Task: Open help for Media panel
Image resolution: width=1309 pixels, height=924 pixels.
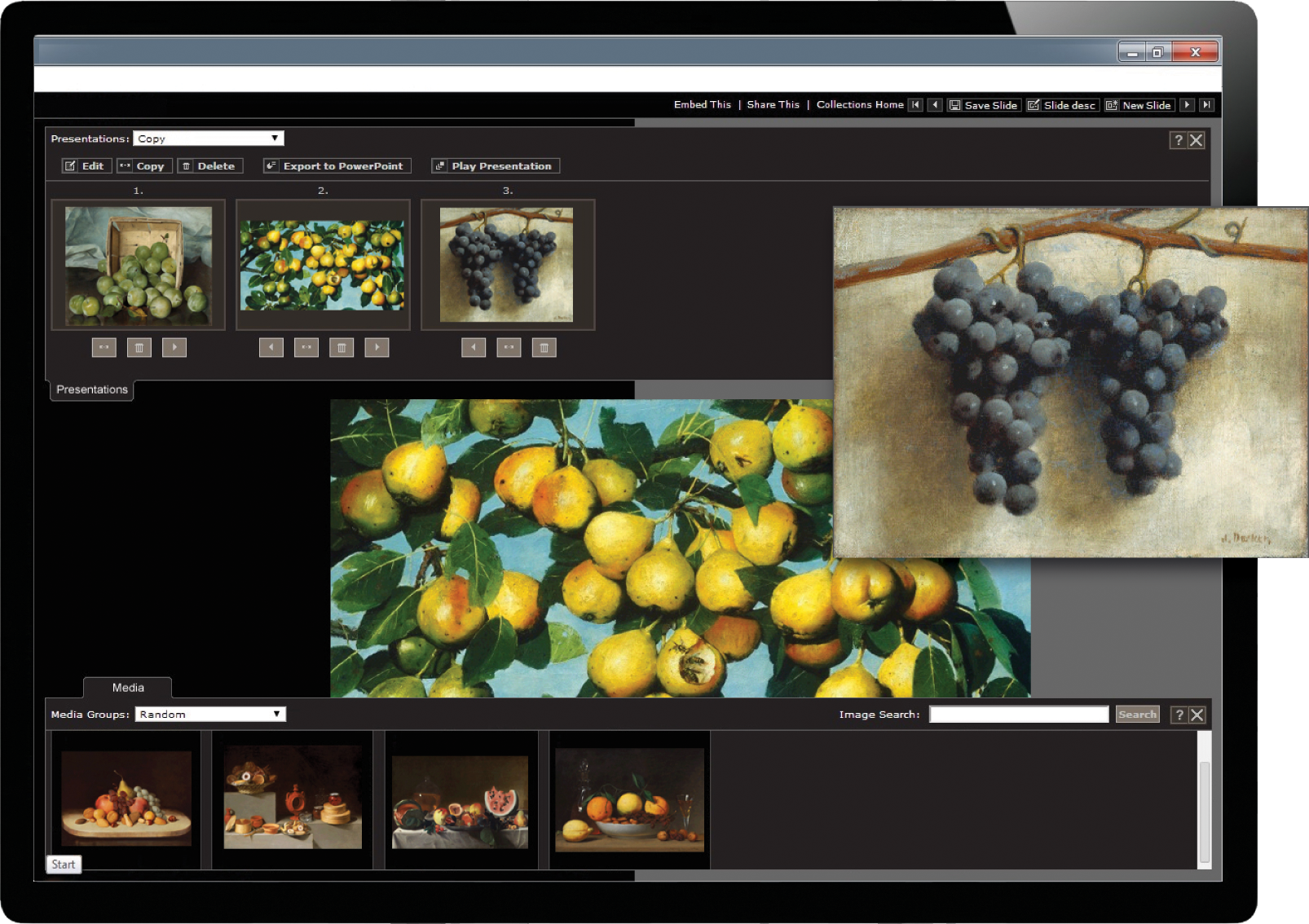Action: [x=1179, y=715]
